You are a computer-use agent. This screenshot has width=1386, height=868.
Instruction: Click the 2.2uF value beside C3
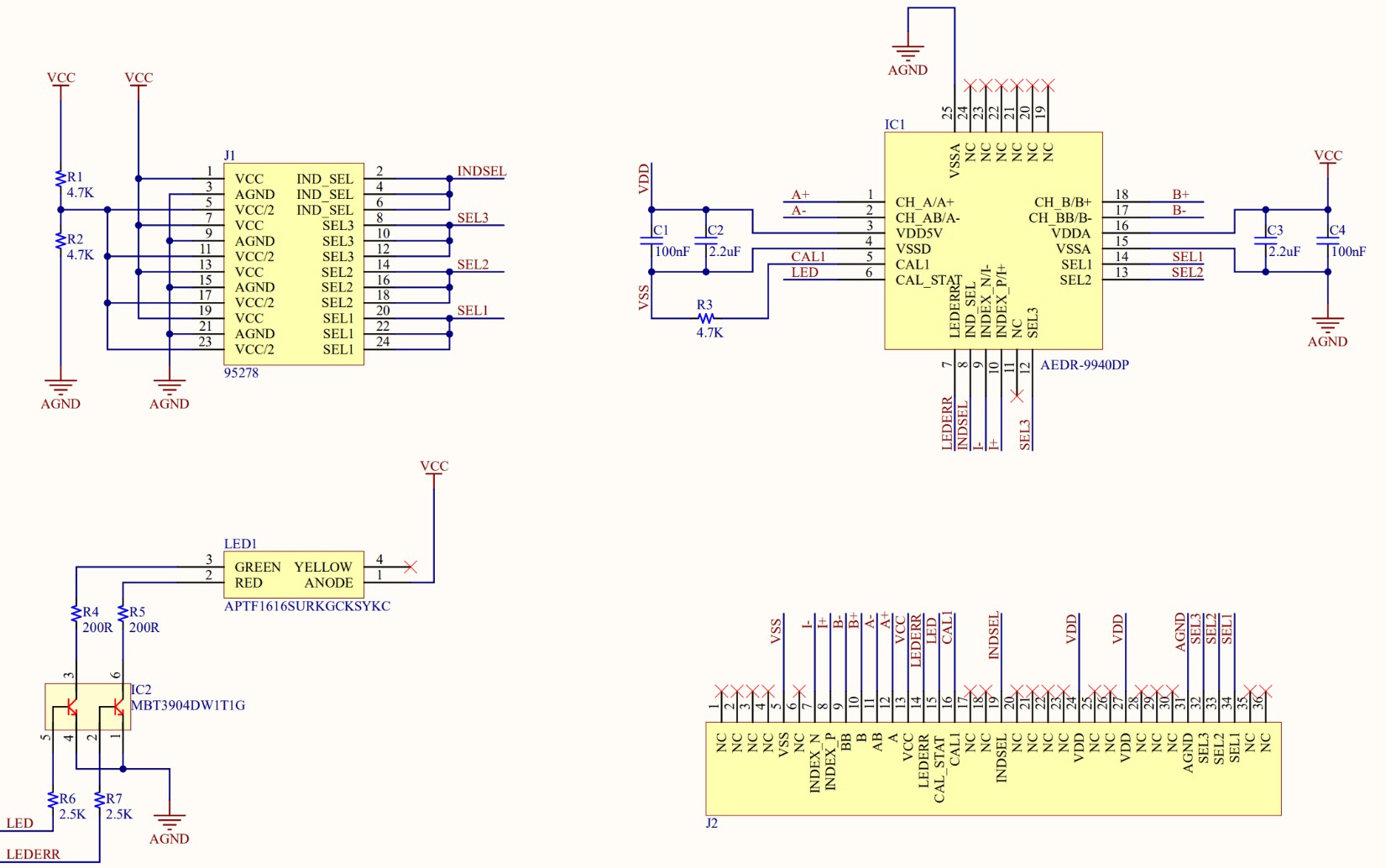pos(1284,252)
